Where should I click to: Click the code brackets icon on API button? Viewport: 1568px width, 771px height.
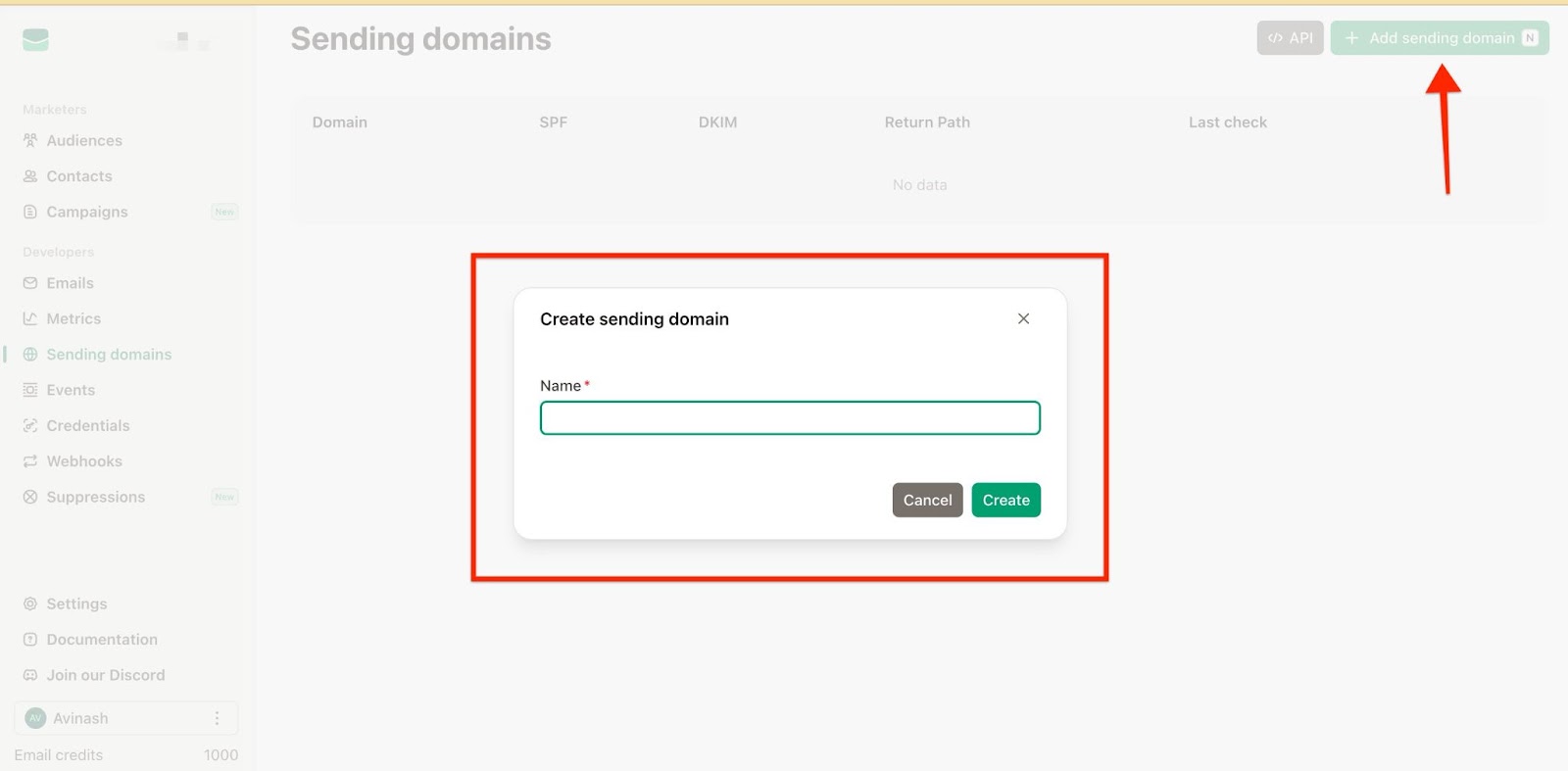(1275, 38)
